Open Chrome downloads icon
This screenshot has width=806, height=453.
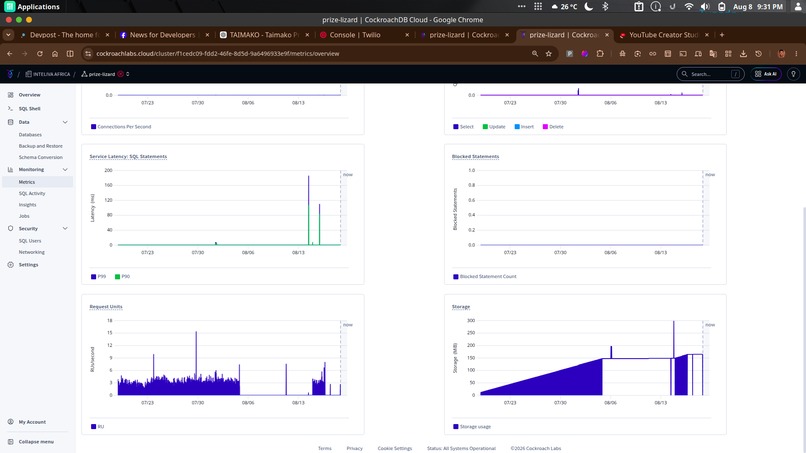743,53
